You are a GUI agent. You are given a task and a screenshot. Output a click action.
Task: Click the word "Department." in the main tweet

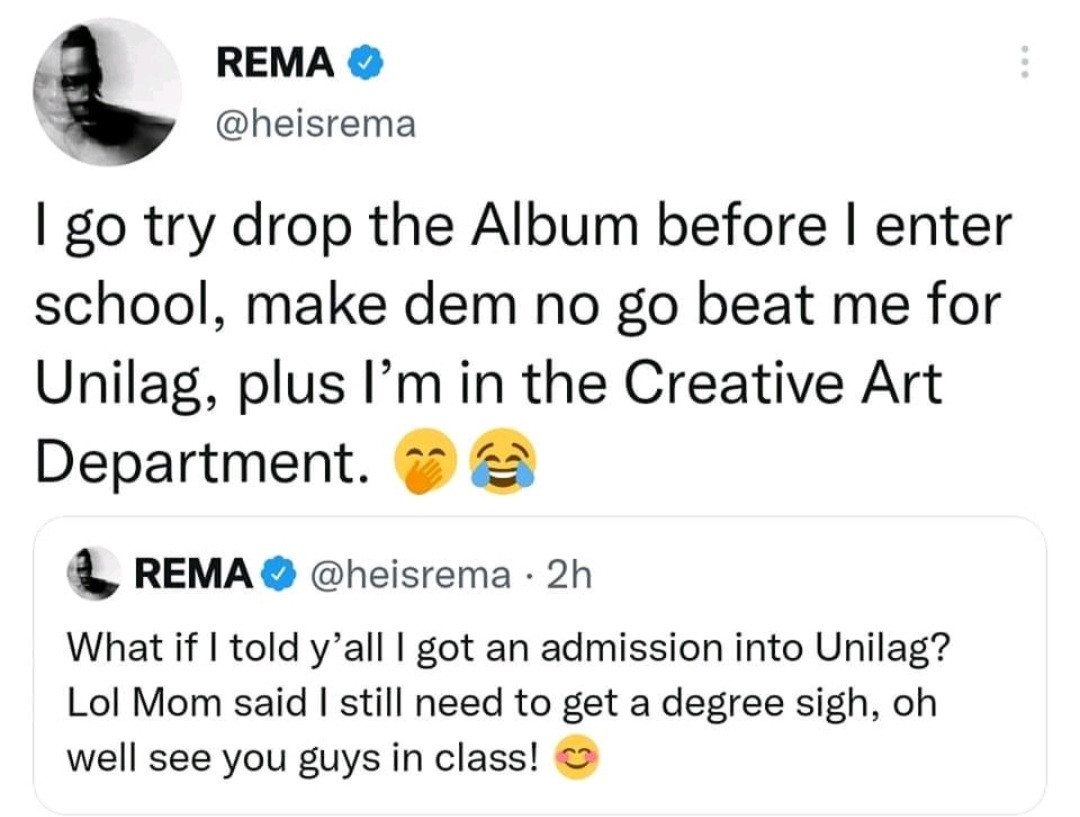click(x=198, y=460)
